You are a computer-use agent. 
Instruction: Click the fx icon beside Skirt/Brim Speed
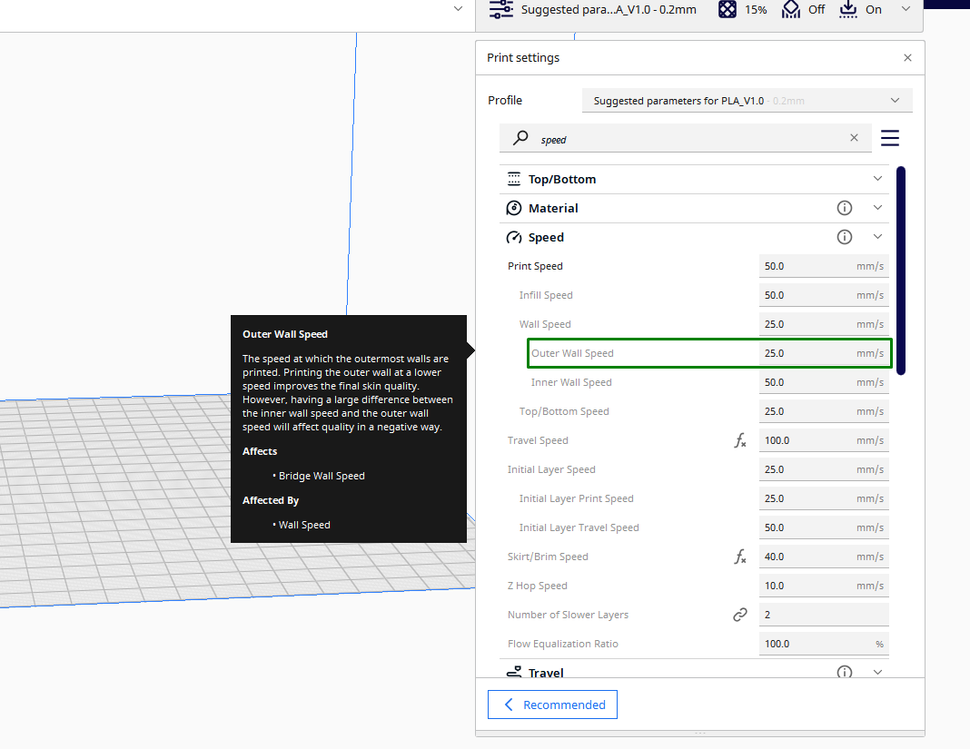(740, 556)
